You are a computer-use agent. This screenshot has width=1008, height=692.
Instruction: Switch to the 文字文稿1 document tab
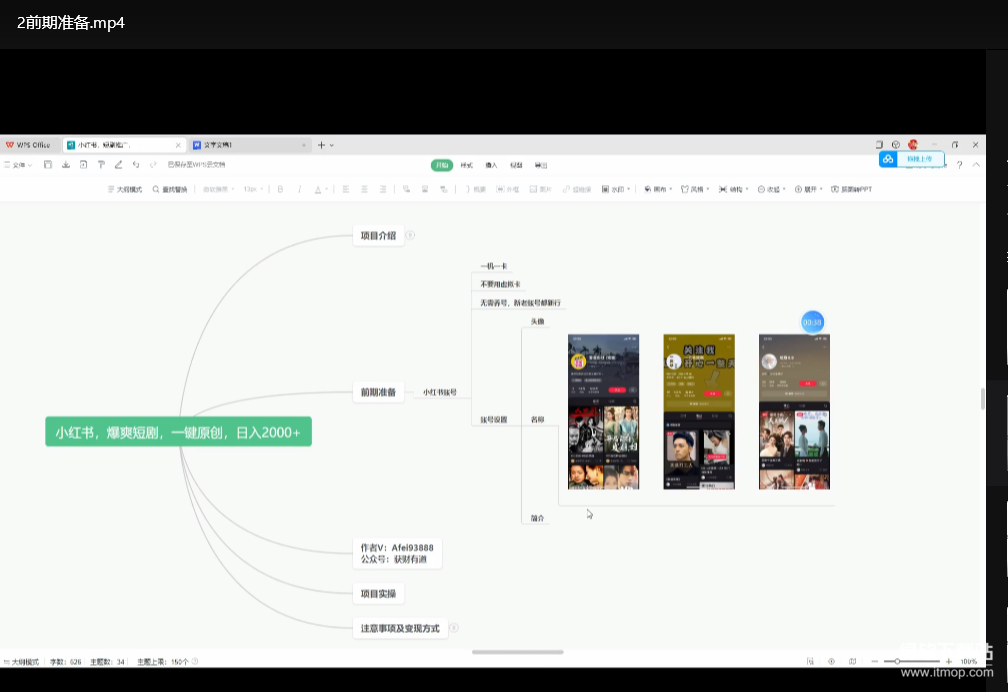248,145
